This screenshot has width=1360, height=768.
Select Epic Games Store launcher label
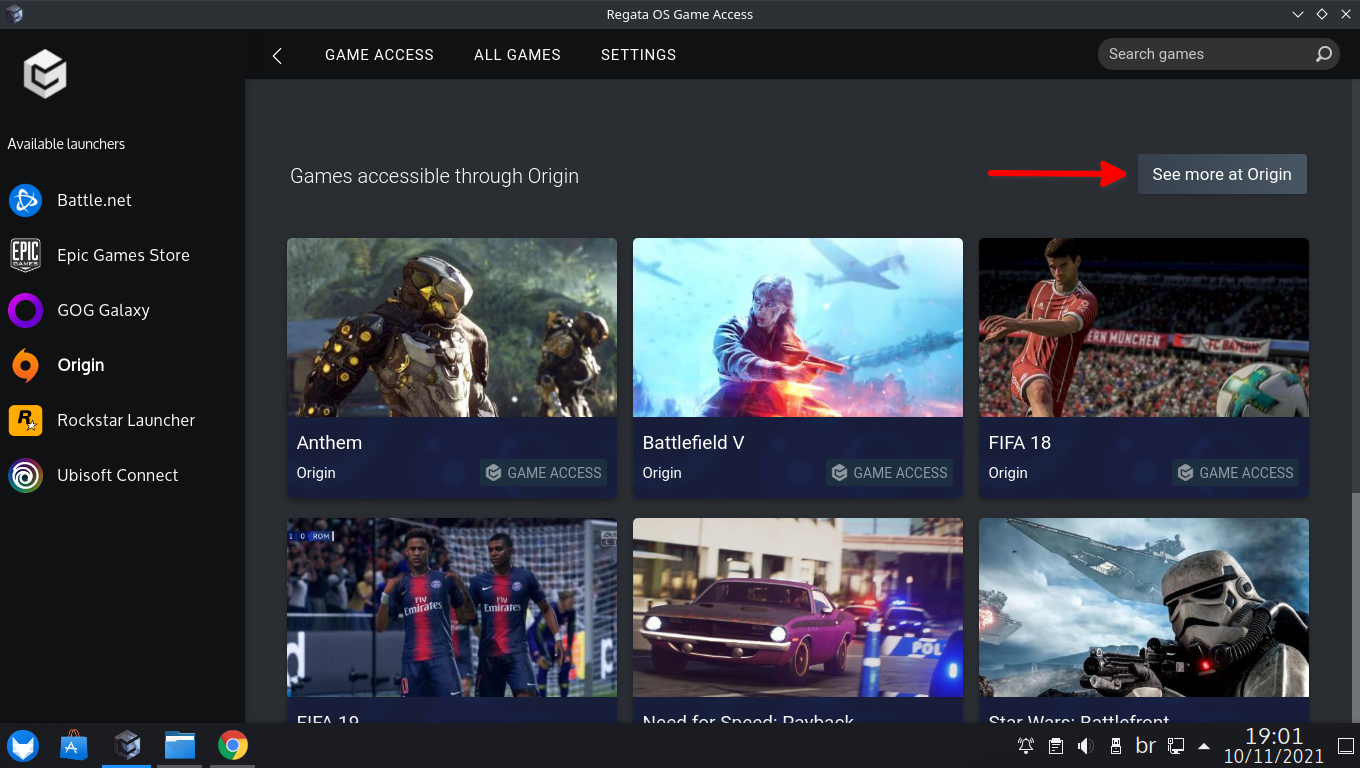point(123,255)
